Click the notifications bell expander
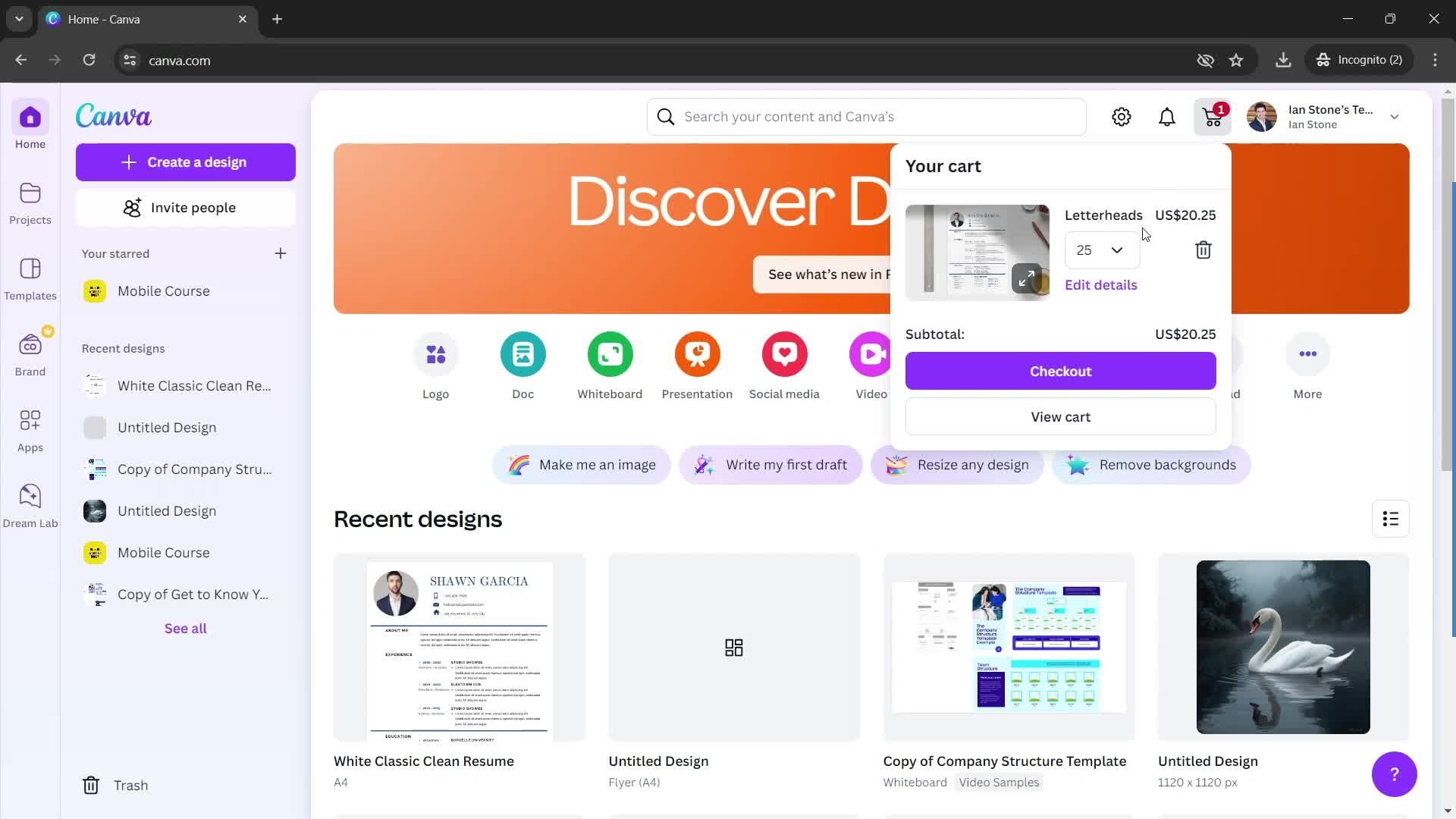 point(1167,117)
